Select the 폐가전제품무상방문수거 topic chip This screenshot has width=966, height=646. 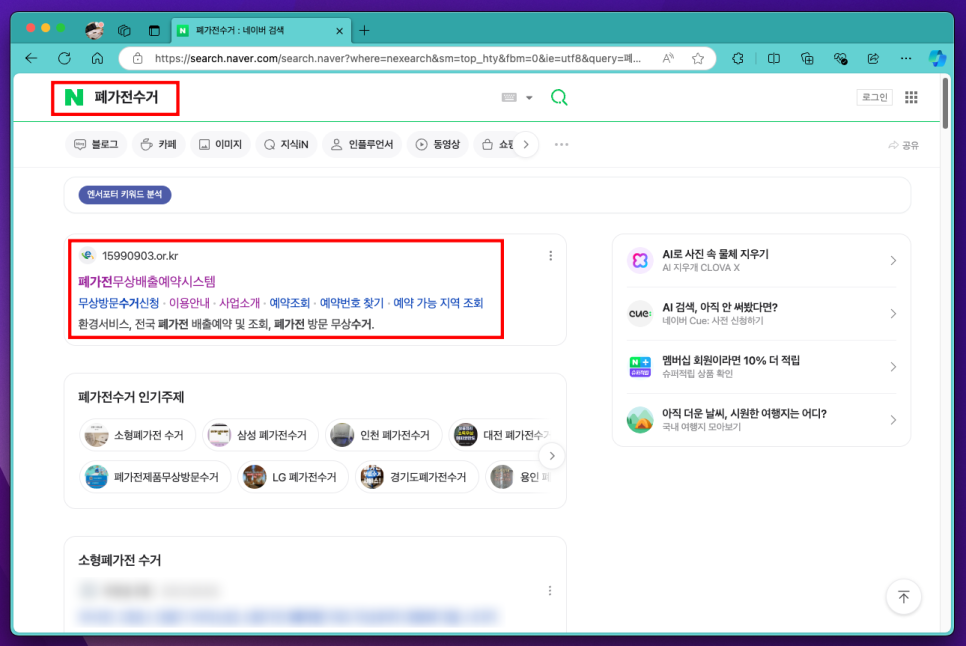[x=155, y=477]
